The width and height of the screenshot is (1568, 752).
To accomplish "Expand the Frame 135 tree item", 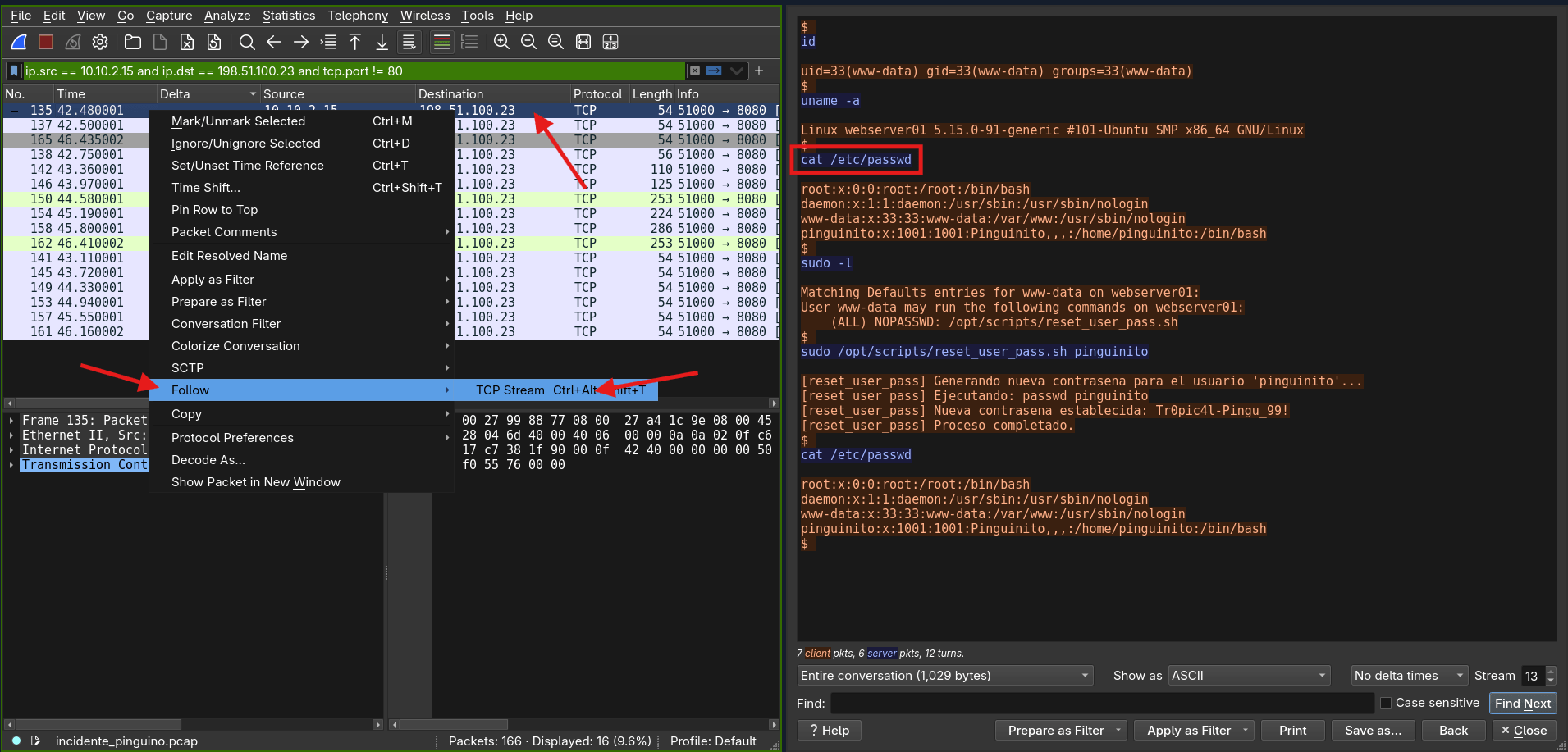I will (x=11, y=421).
